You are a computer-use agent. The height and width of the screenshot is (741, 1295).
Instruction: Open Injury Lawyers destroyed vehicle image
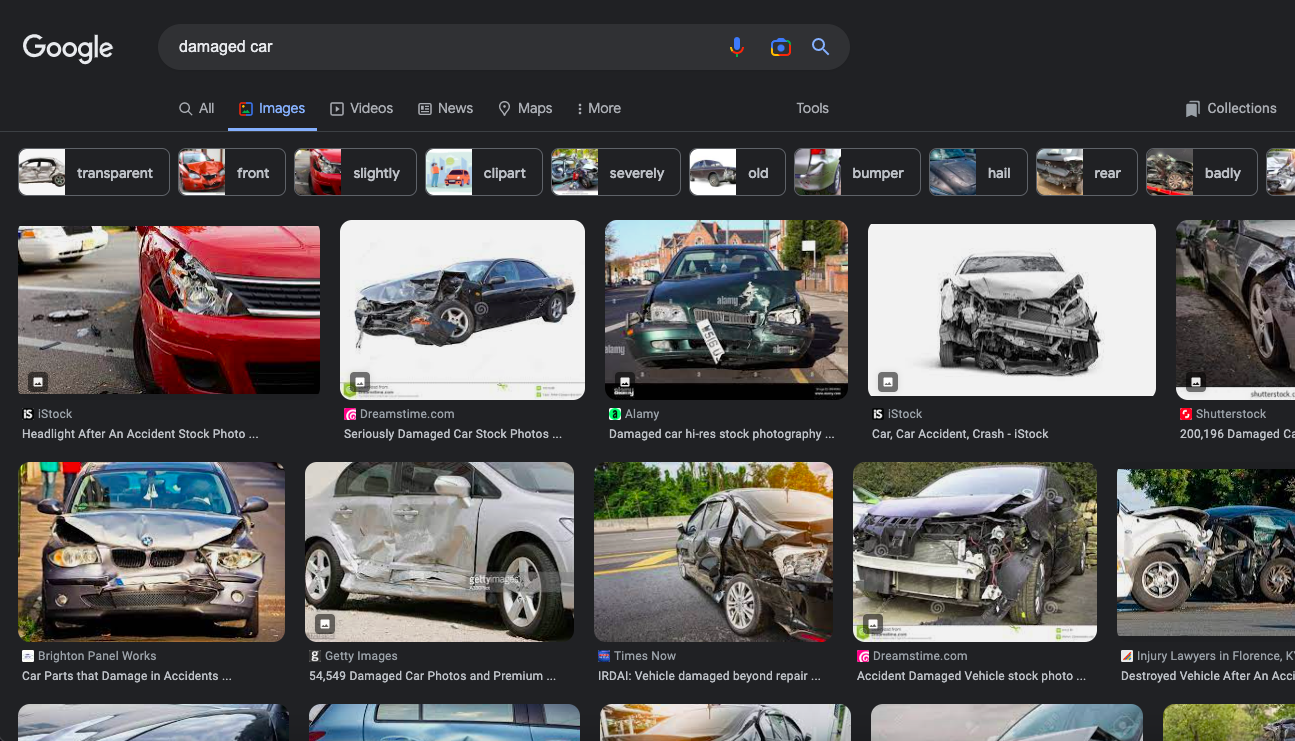tap(1206, 552)
